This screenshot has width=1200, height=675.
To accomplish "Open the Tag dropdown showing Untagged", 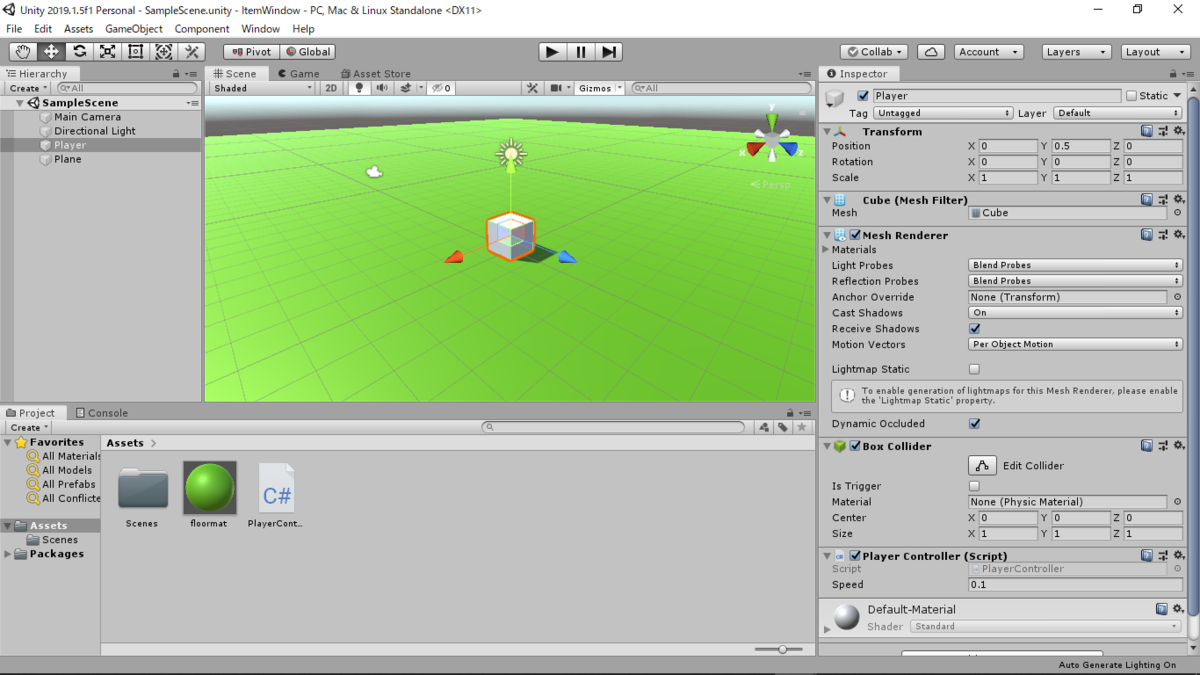I will tap(943, 113).
